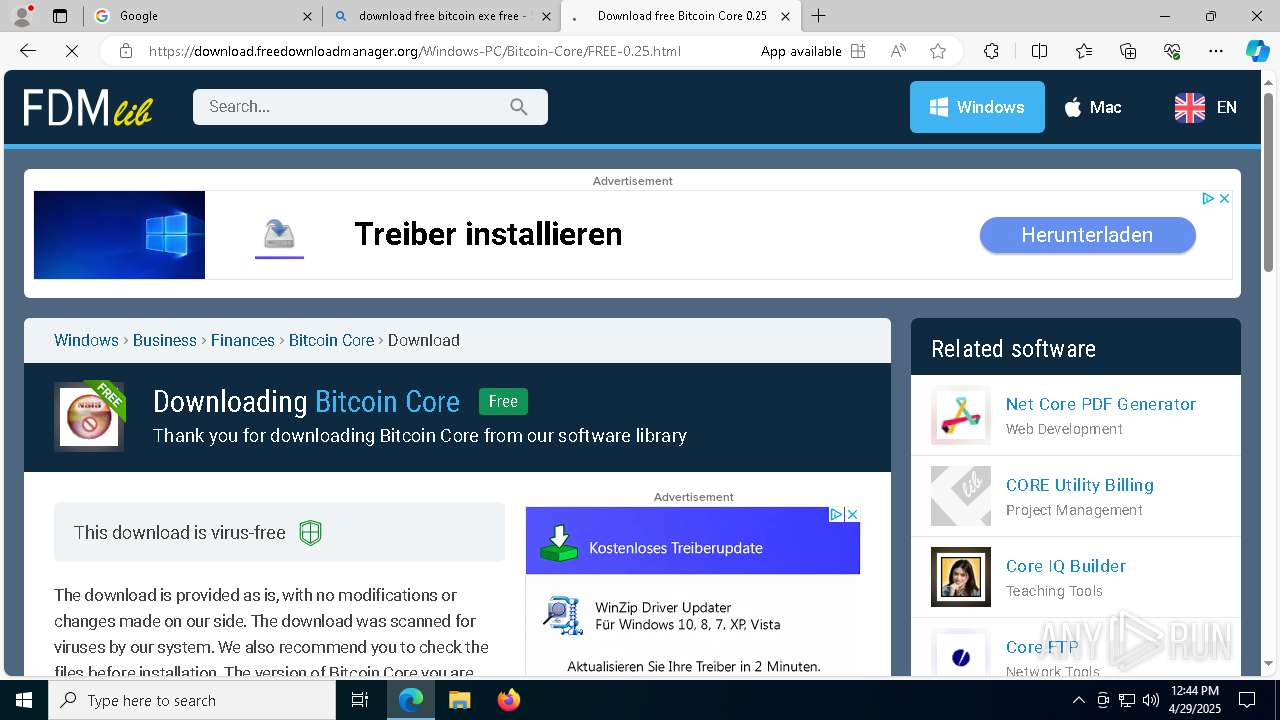Viewport: 1280px width, 720px height.
Task: Click the Bitcoin Core app thumbnail
Action: [x=89, y=416]
